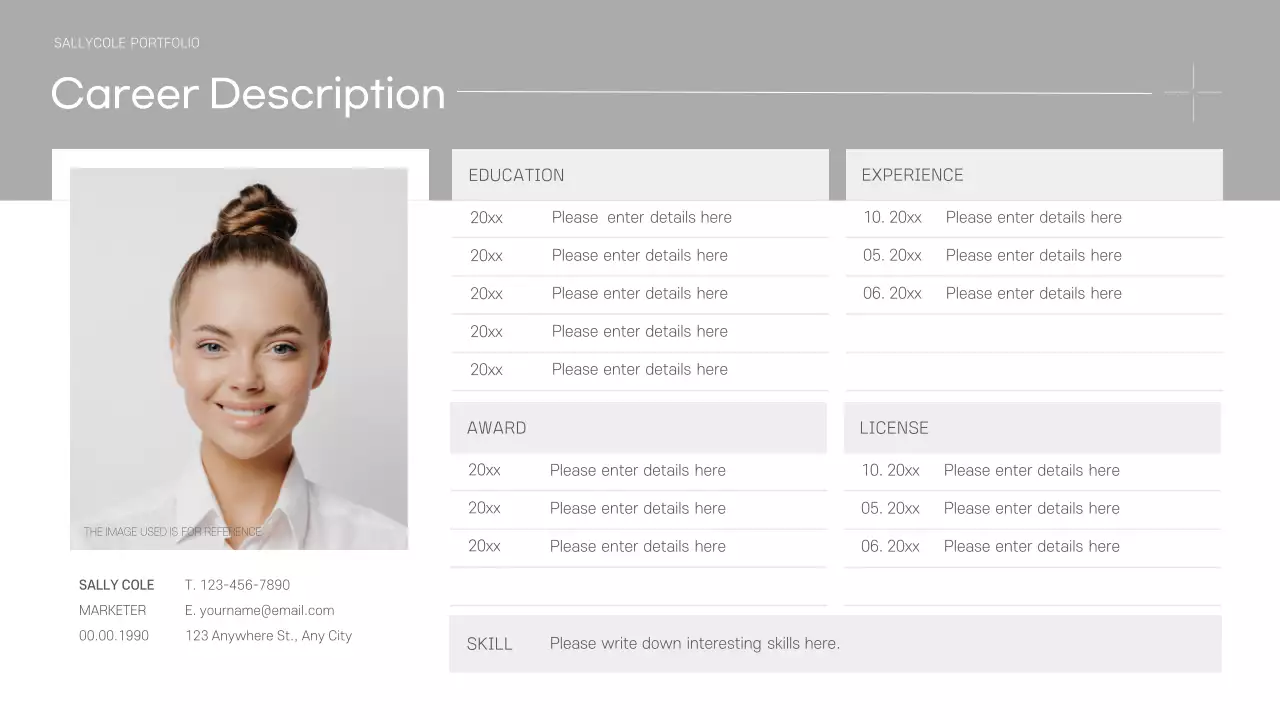Click the Career Description title

pyautogui.click(x=247, y=93)
